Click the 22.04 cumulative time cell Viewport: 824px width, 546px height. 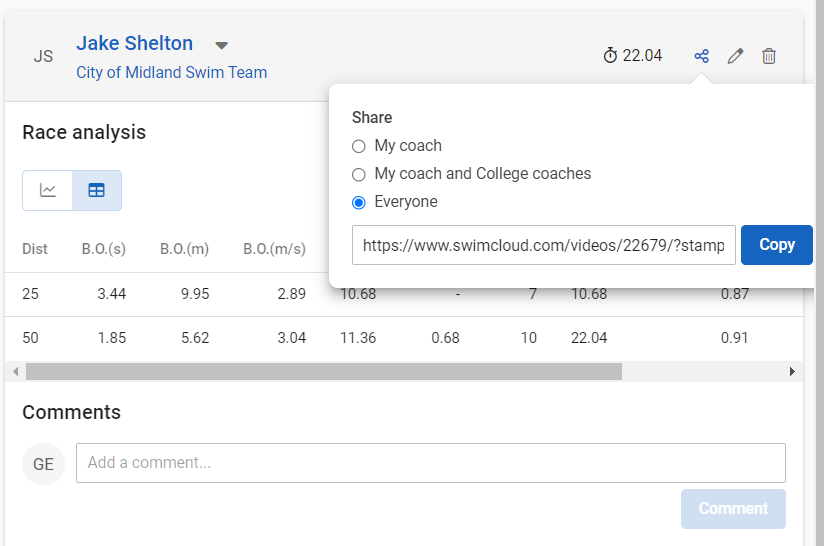(x=589, y=338)
